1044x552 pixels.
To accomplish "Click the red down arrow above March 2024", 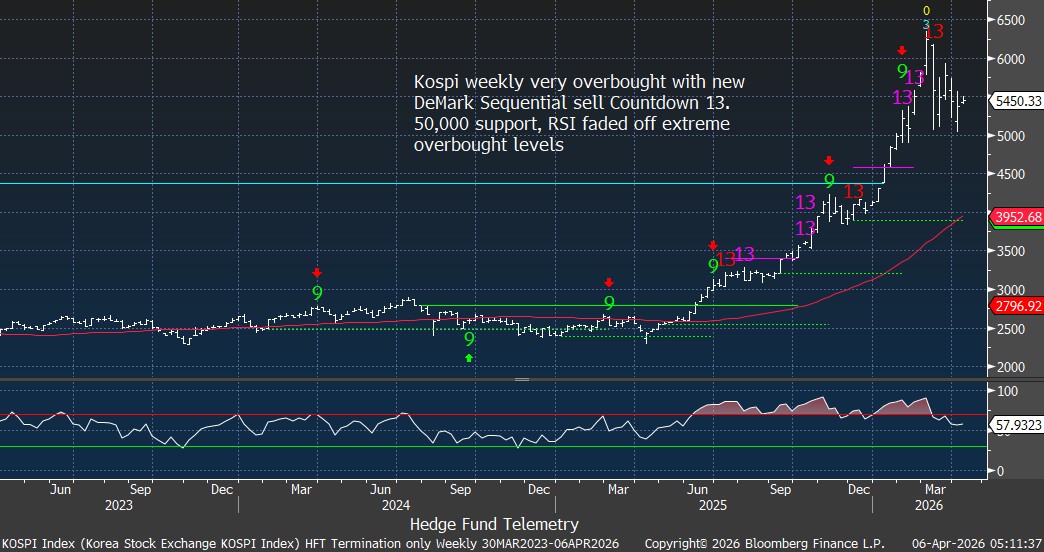I will click(317, 272).
